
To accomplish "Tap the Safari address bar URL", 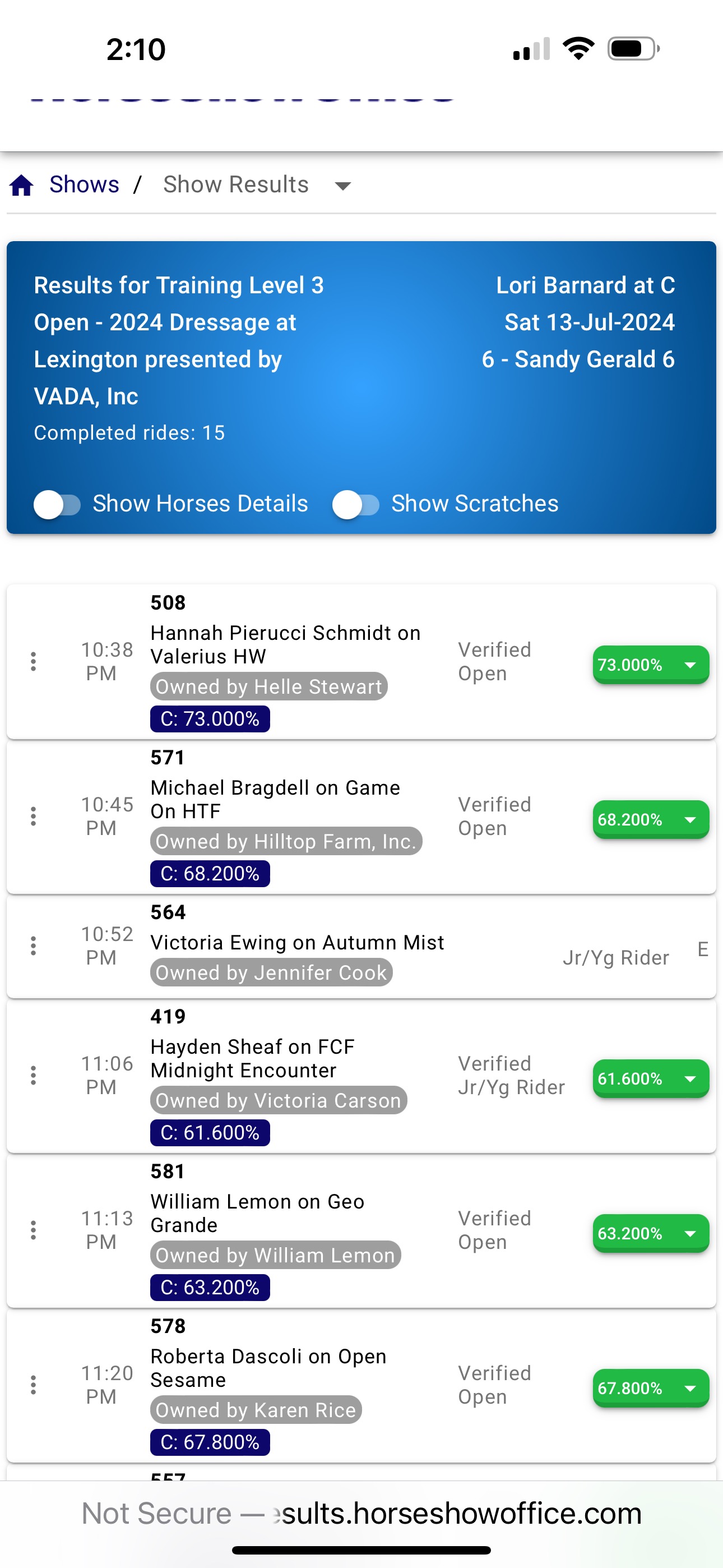I will tap(361, 1513).
